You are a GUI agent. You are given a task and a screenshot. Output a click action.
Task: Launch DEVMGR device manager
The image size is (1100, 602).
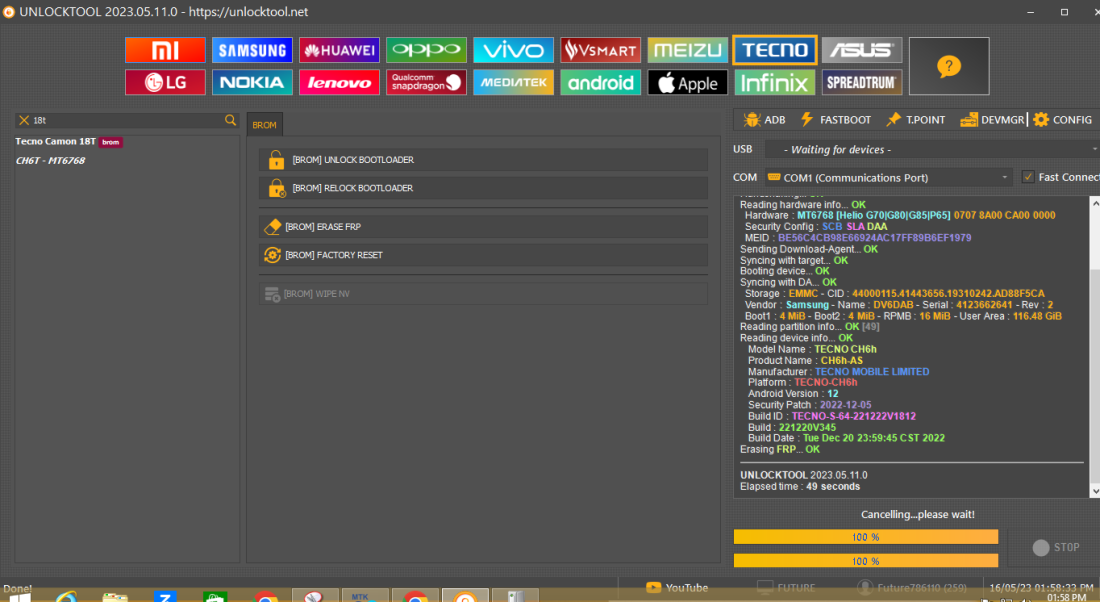tap(993, 120)
